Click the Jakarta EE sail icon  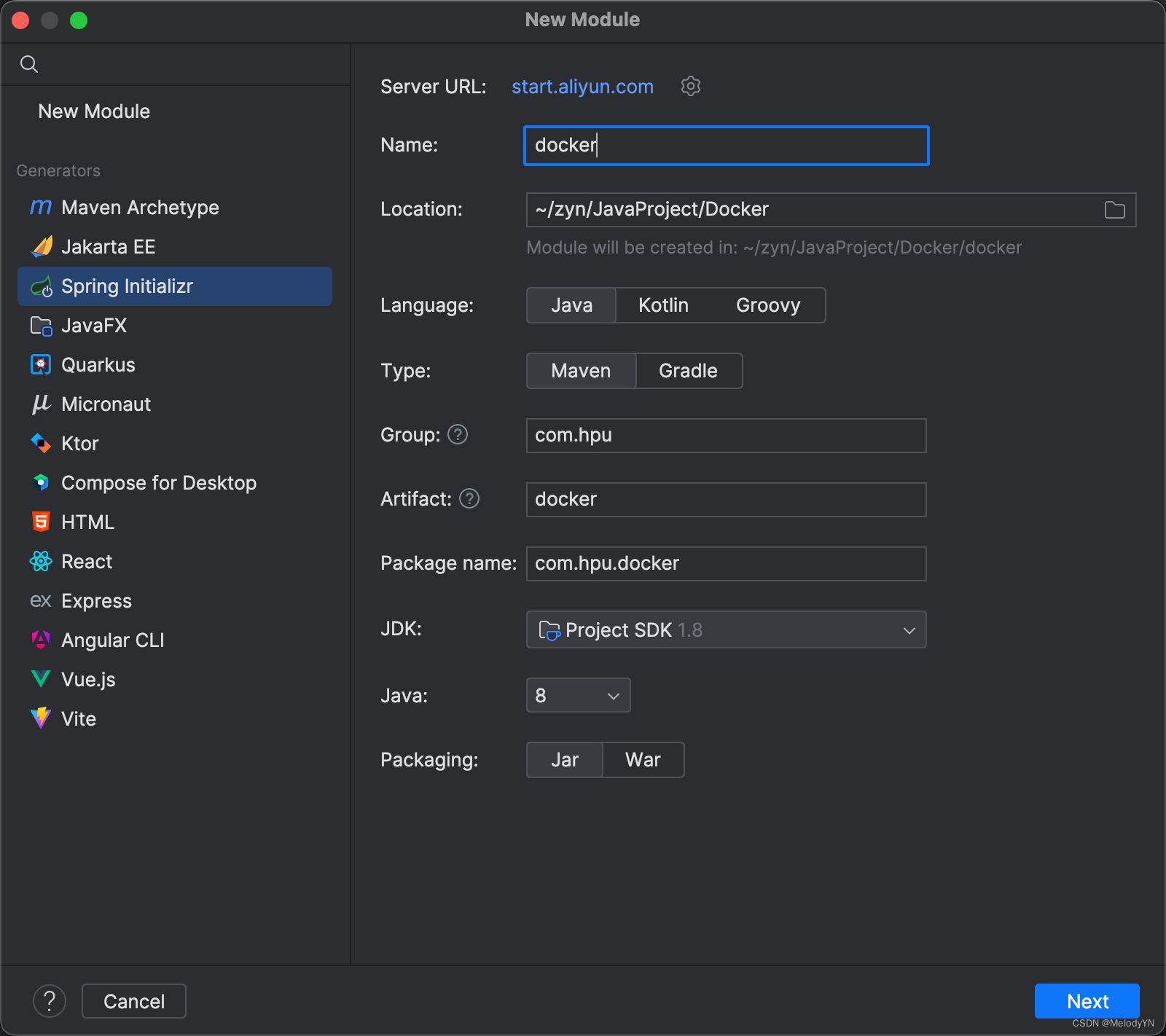[41, 247]
